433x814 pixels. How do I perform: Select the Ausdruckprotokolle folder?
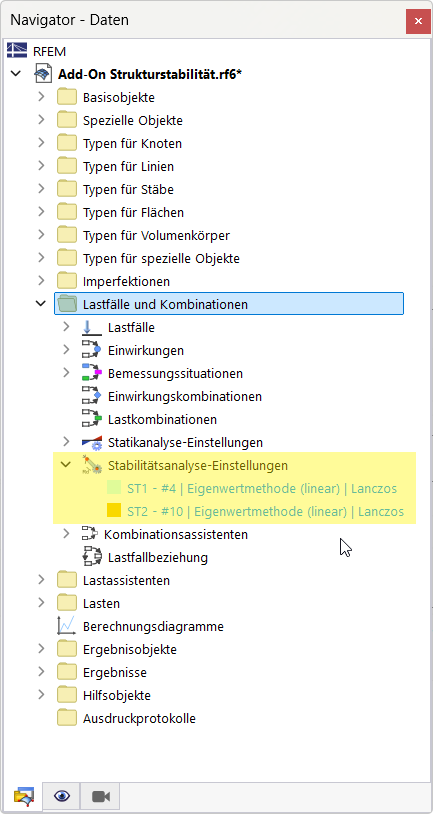(139, 718)
